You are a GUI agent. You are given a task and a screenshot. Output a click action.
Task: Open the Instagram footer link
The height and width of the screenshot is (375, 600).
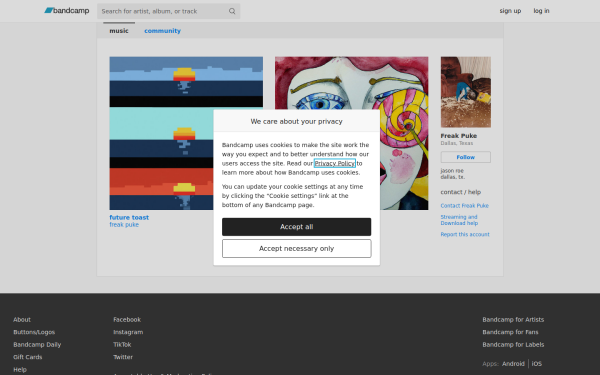pyautogui.click(x=128, y=332)
